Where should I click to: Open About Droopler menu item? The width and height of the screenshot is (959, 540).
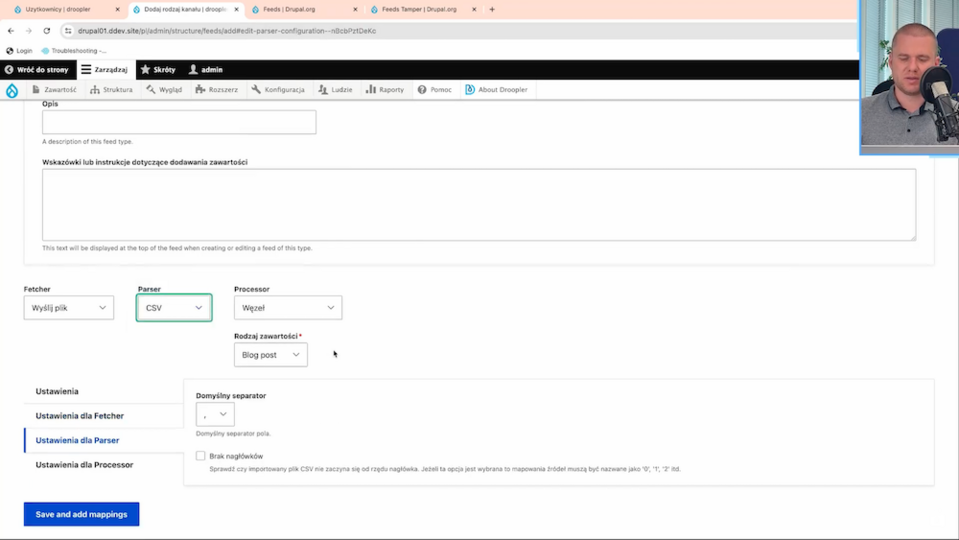point(496,89)
